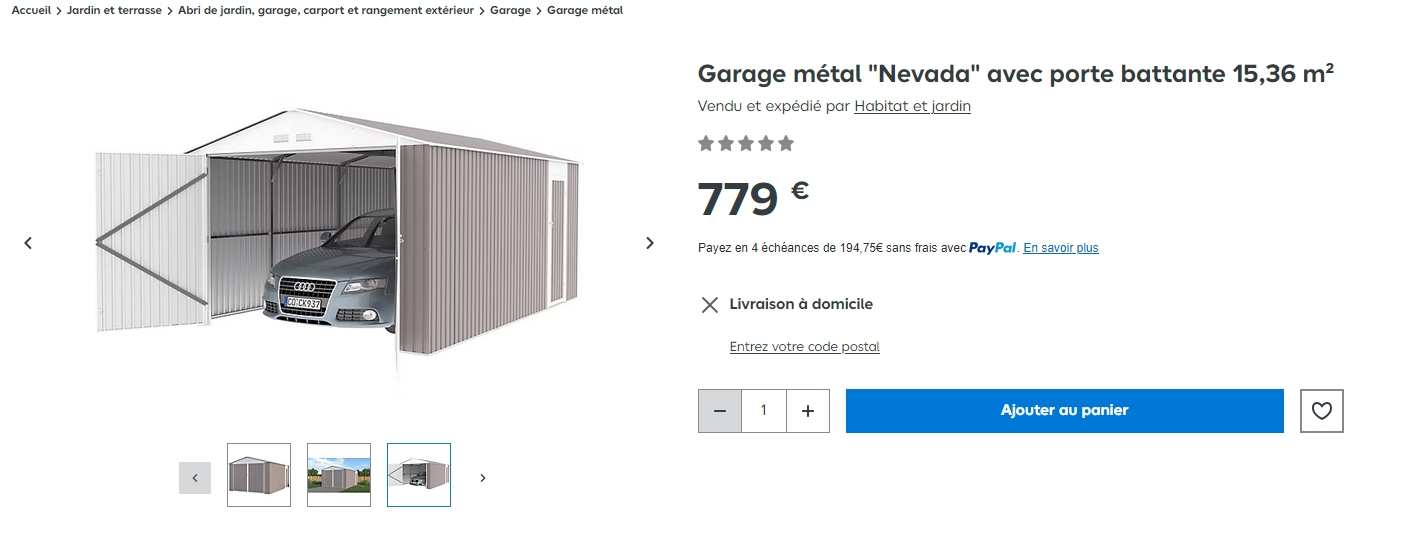Decrease quantity with minus button
1409x545 pixels.
pyautogui.click(x=720, y=411)
